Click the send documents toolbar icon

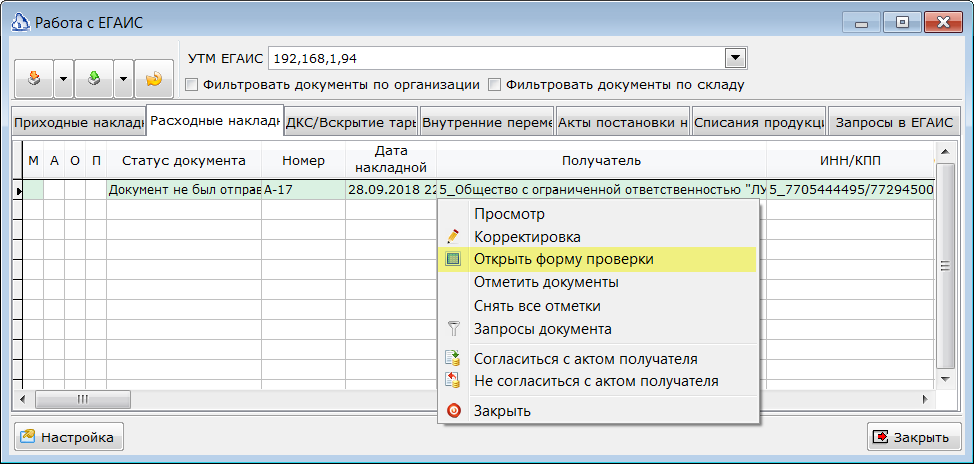click(x=94, y=79)
